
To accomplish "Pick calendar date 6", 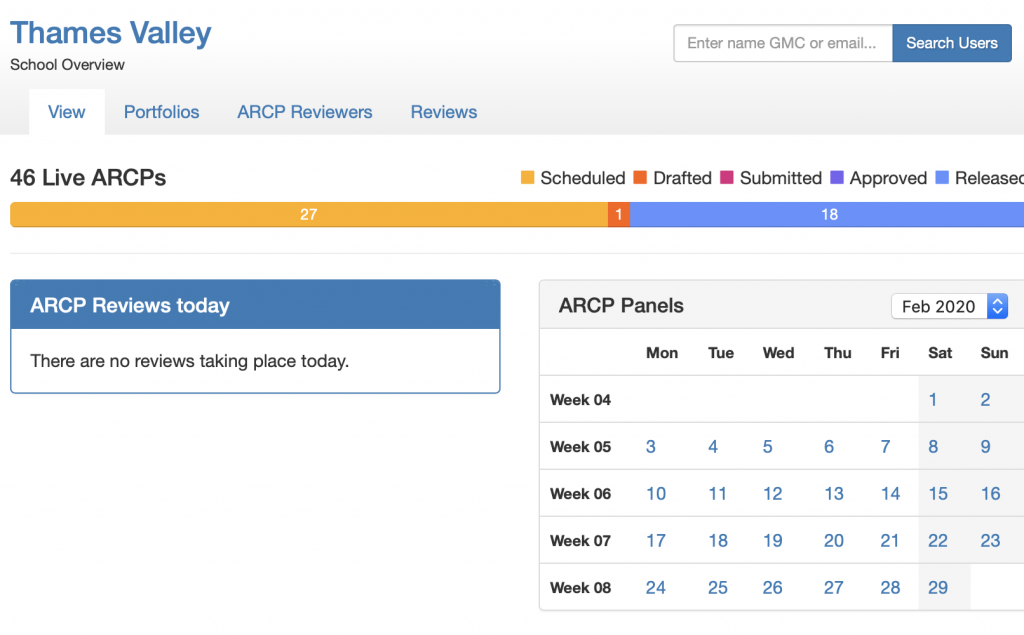I will click(x=829, y=446).
